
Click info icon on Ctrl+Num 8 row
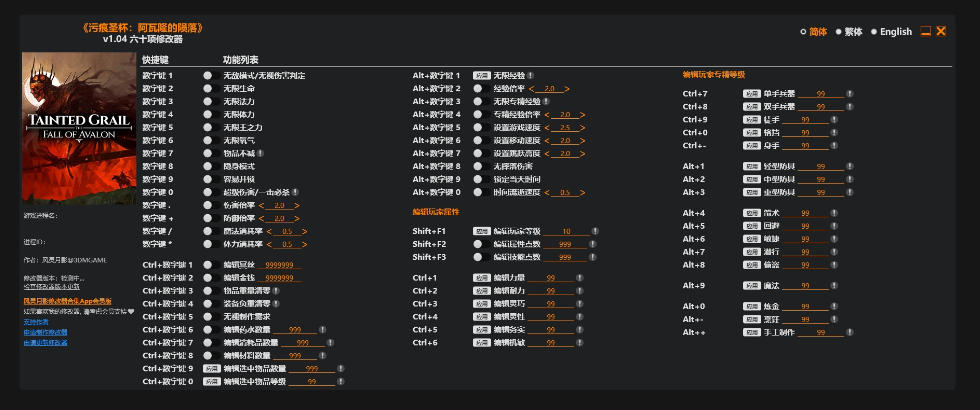pyautogui.click(x=322, y=356)
